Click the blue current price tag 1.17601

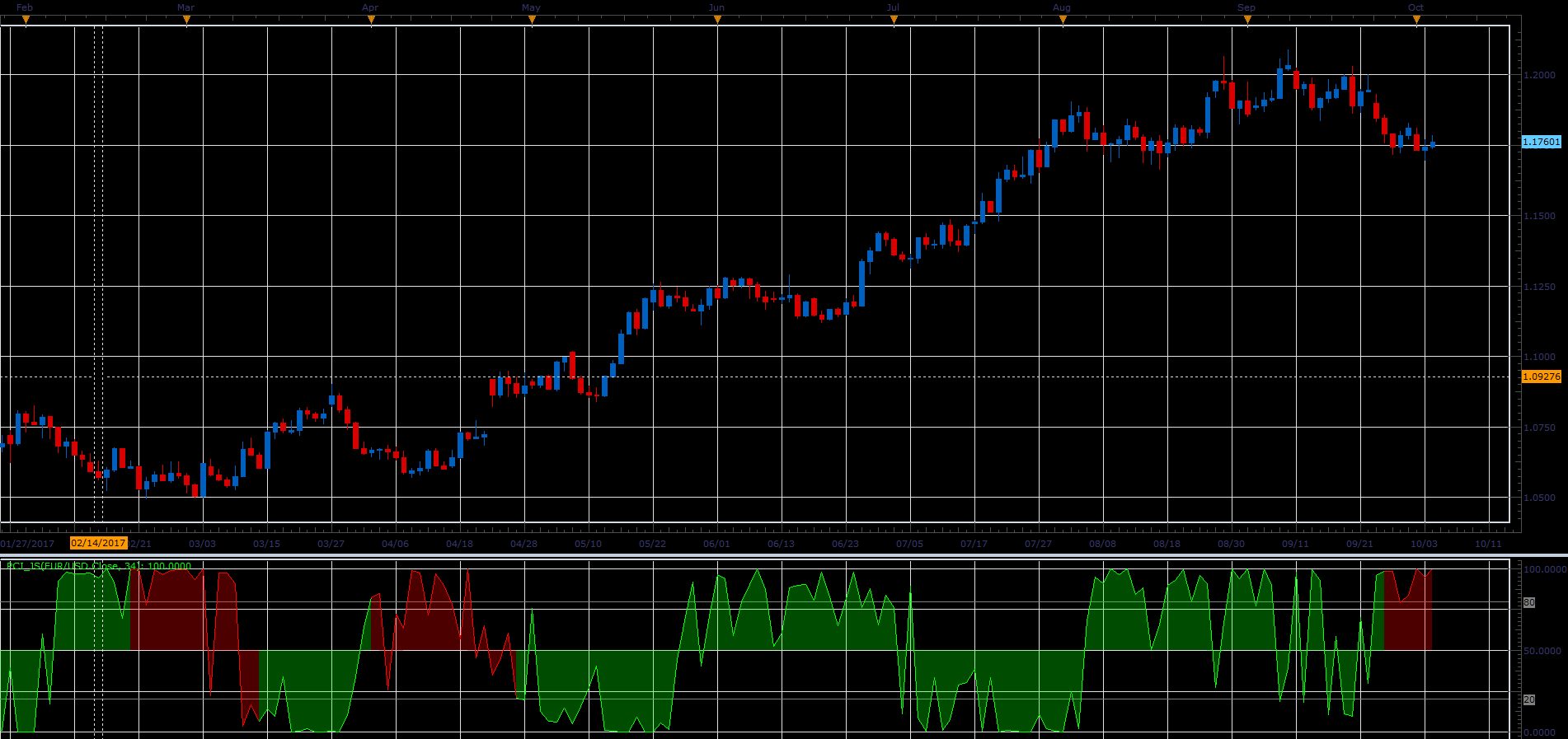[1542, 142]
